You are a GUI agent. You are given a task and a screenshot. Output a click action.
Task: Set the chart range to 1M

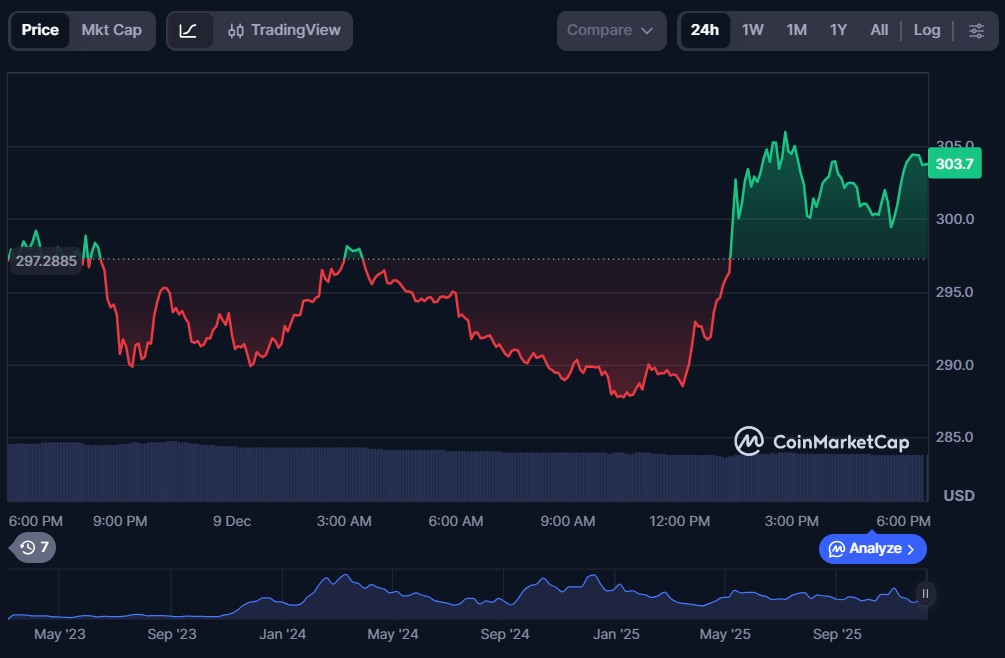[796, 30]
